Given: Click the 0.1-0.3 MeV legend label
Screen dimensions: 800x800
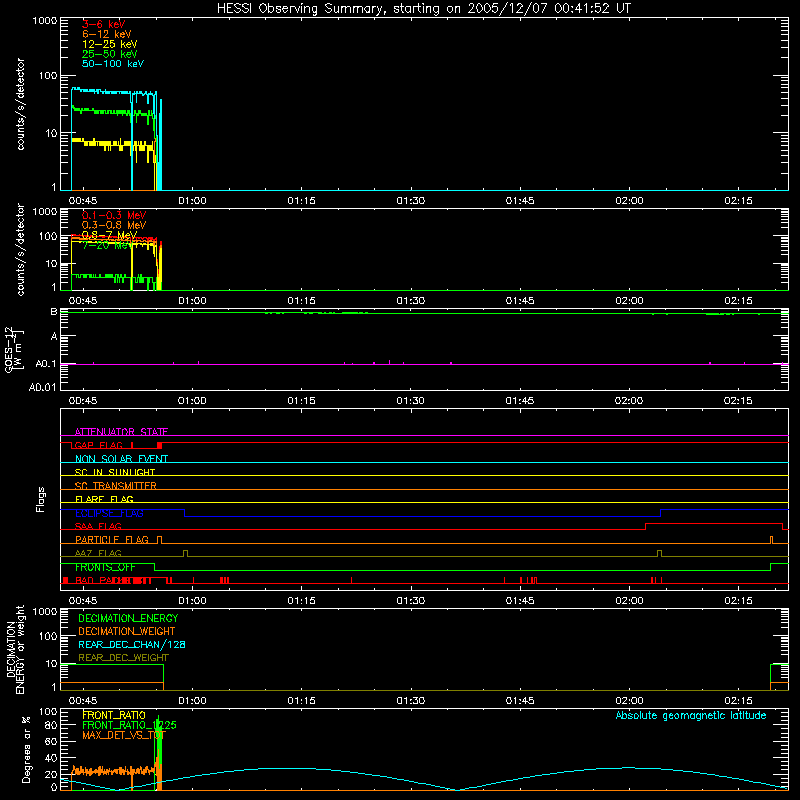Looking at the screenshot, I should click(114, 215).
